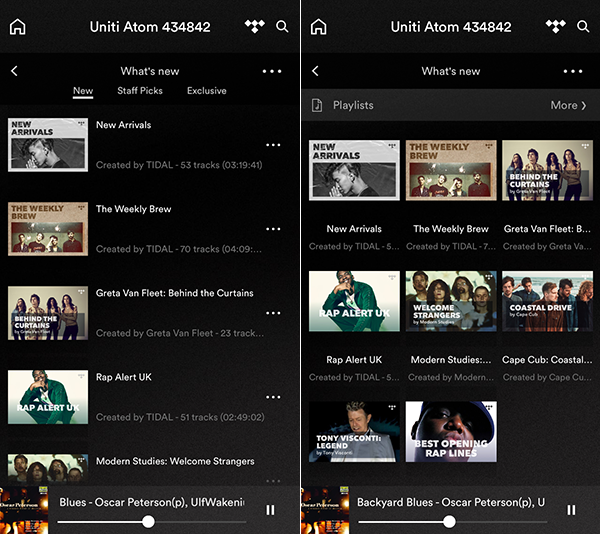Image resolution: width=600 pixels, height=534 pixels.
Task: Tap the home icon in left screen
Action: point(18,27)
